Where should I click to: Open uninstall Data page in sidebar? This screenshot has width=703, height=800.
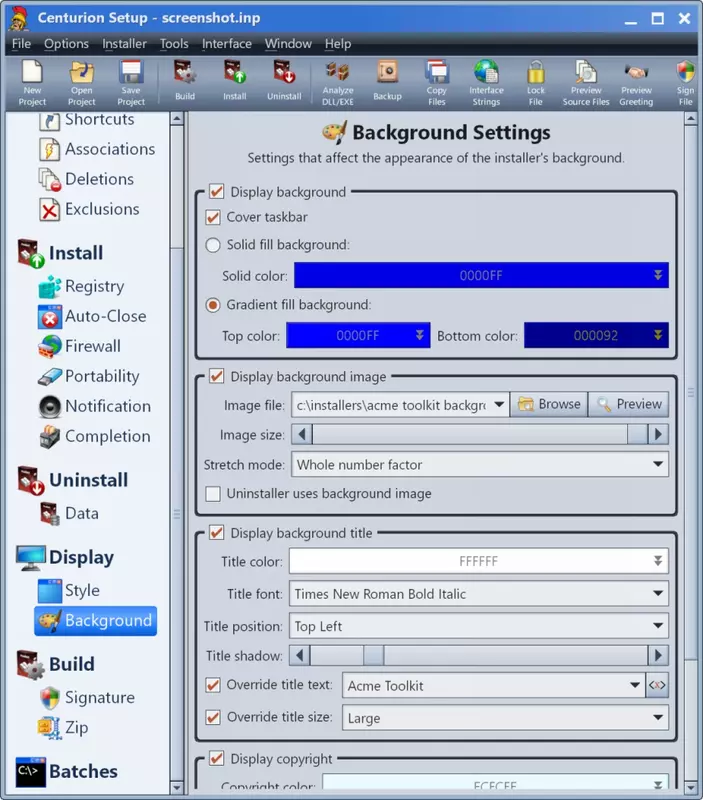[x=69, y=513]
